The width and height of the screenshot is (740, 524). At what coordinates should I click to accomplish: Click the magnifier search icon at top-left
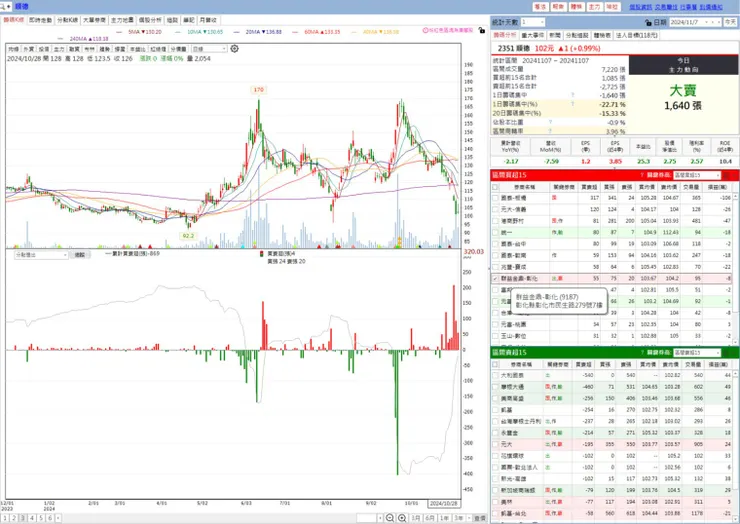tap(3, 7)
